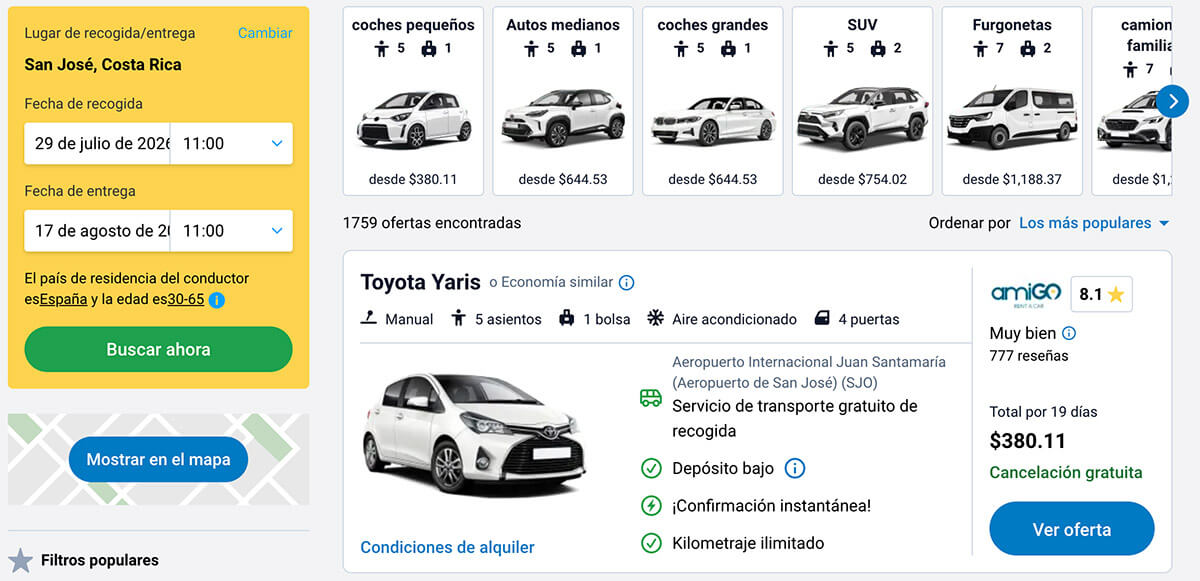Click the shuttle bus free pickup icon

tap(650, 399)
